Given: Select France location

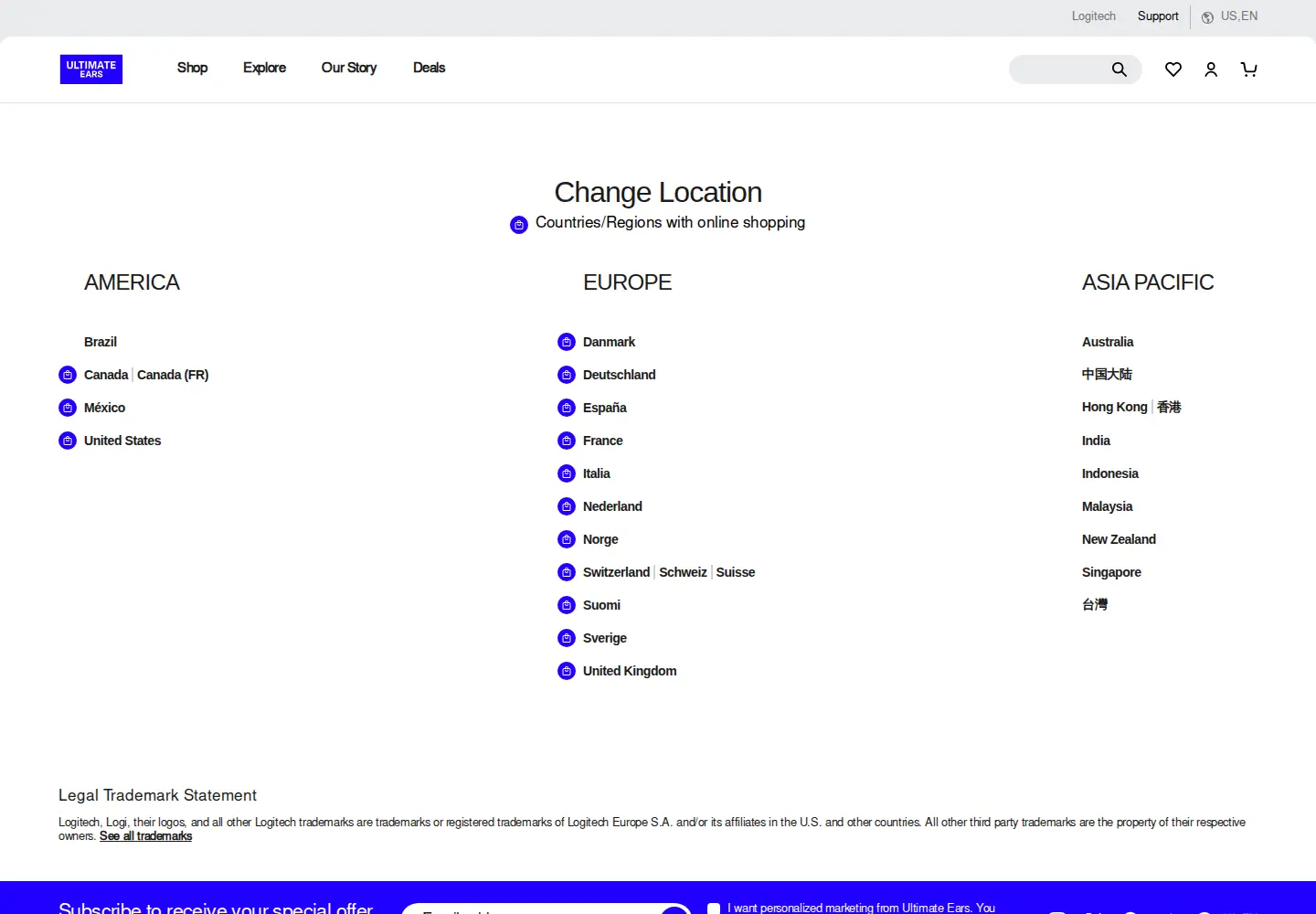Looking at the screenshot, I should coord(602,441).
